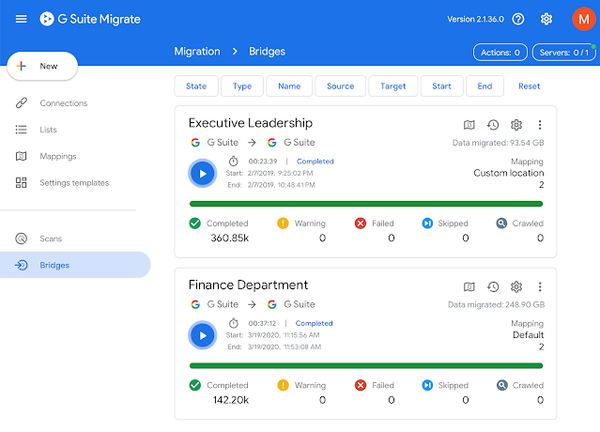Open the Finance Department bridge settings gear

point(516,287)
